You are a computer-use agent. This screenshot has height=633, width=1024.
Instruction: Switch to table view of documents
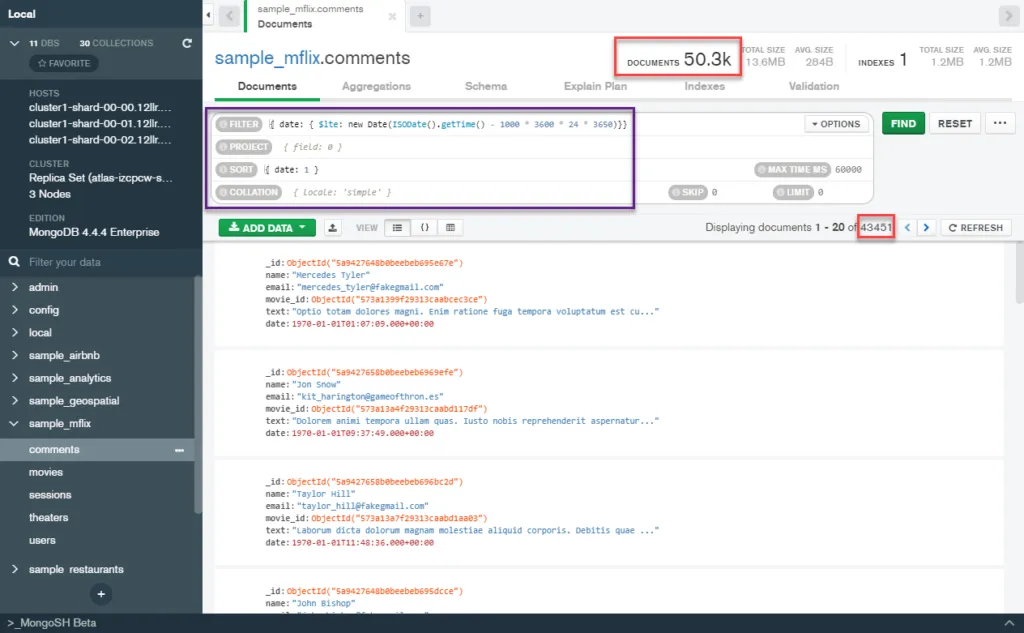coord(449,227)
